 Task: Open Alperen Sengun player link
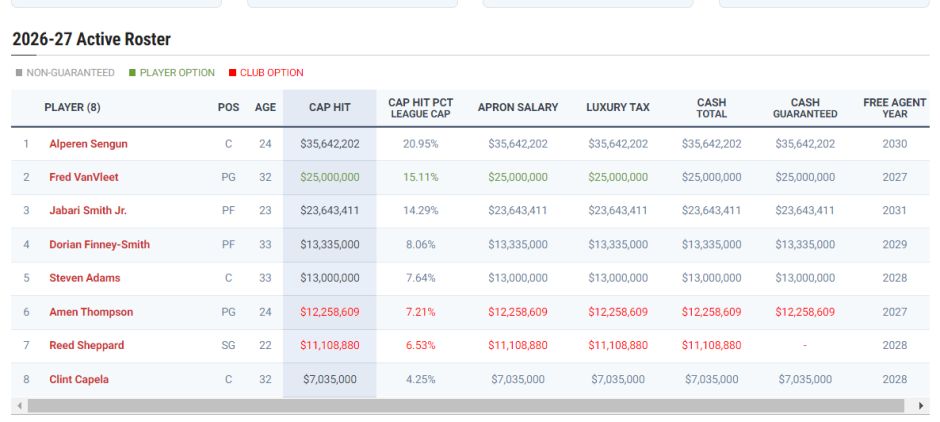[88, 144]
